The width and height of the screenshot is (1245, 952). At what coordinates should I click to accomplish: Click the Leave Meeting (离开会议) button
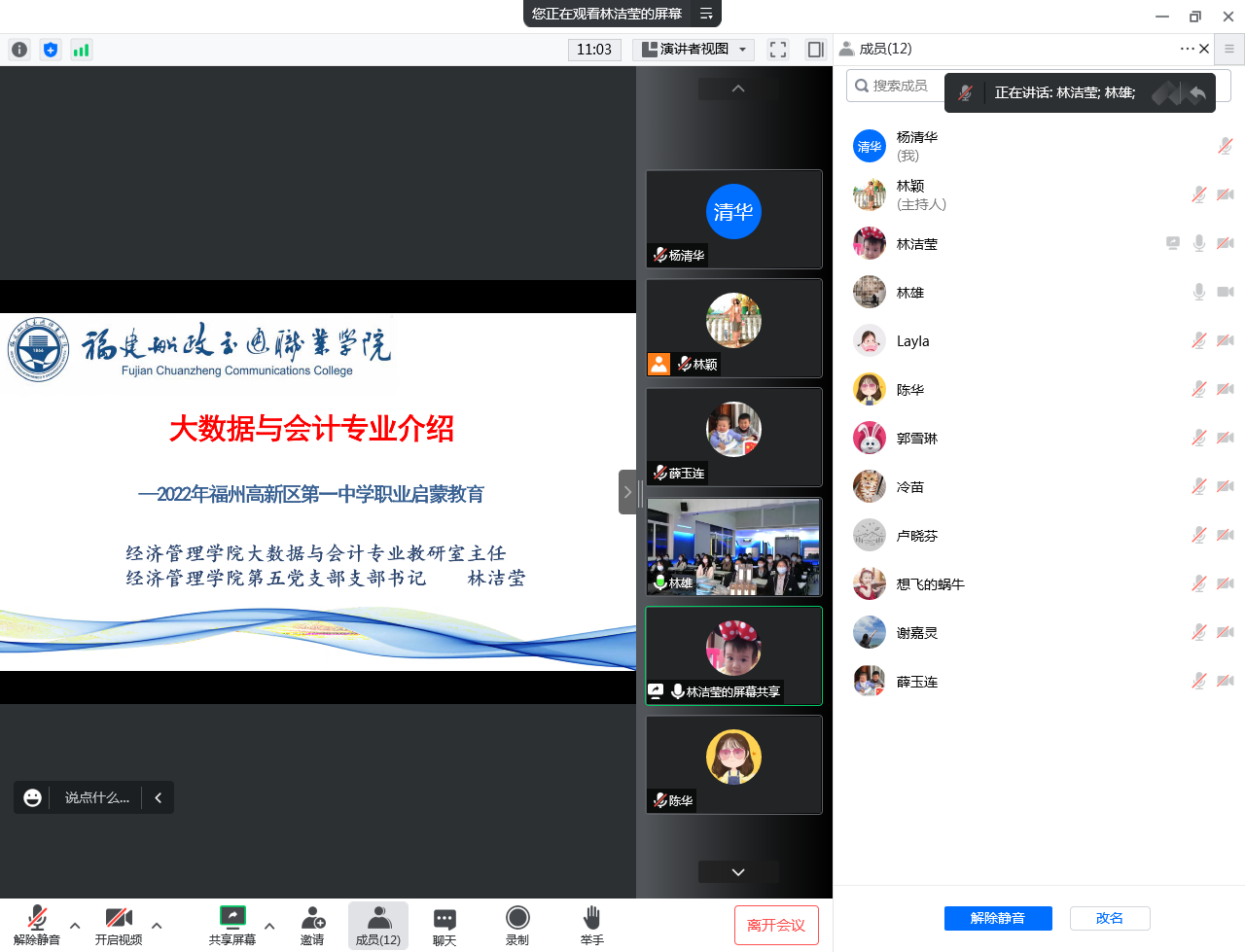[x=776, y=925]
